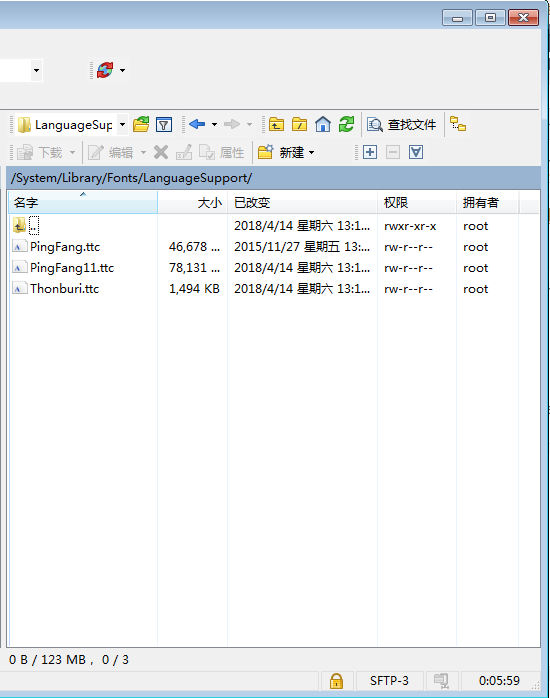Open the 新建 dropdown arrow

[x=311, y=153]
